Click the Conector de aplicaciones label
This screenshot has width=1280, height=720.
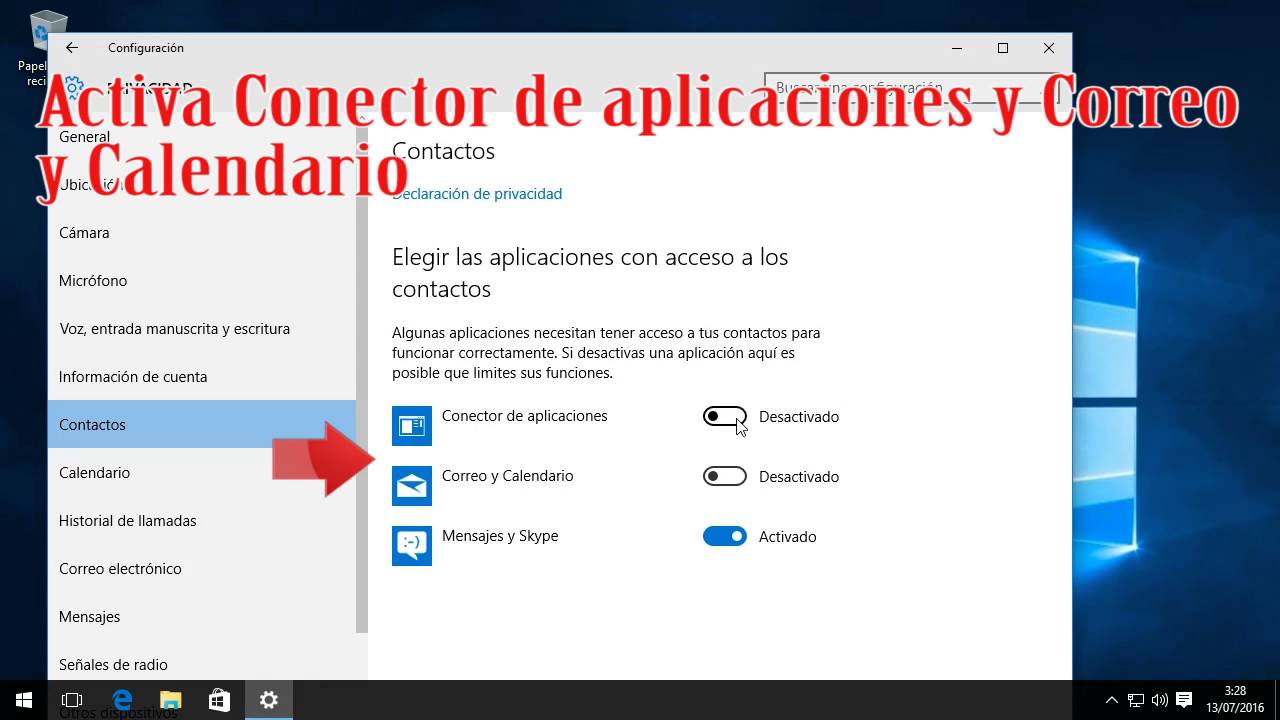pyautogui.click(x=524, y=416)
